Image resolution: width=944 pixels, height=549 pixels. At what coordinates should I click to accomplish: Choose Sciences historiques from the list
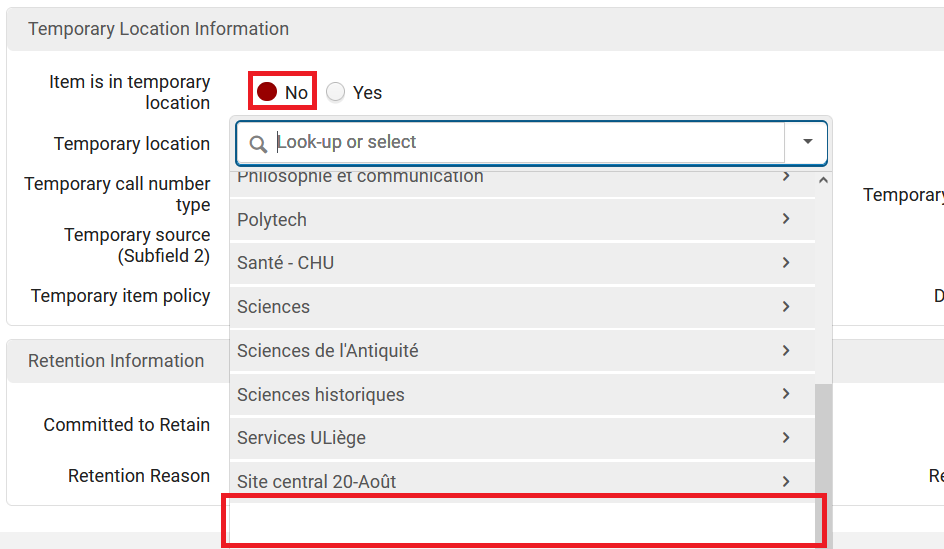coord(523,394)
